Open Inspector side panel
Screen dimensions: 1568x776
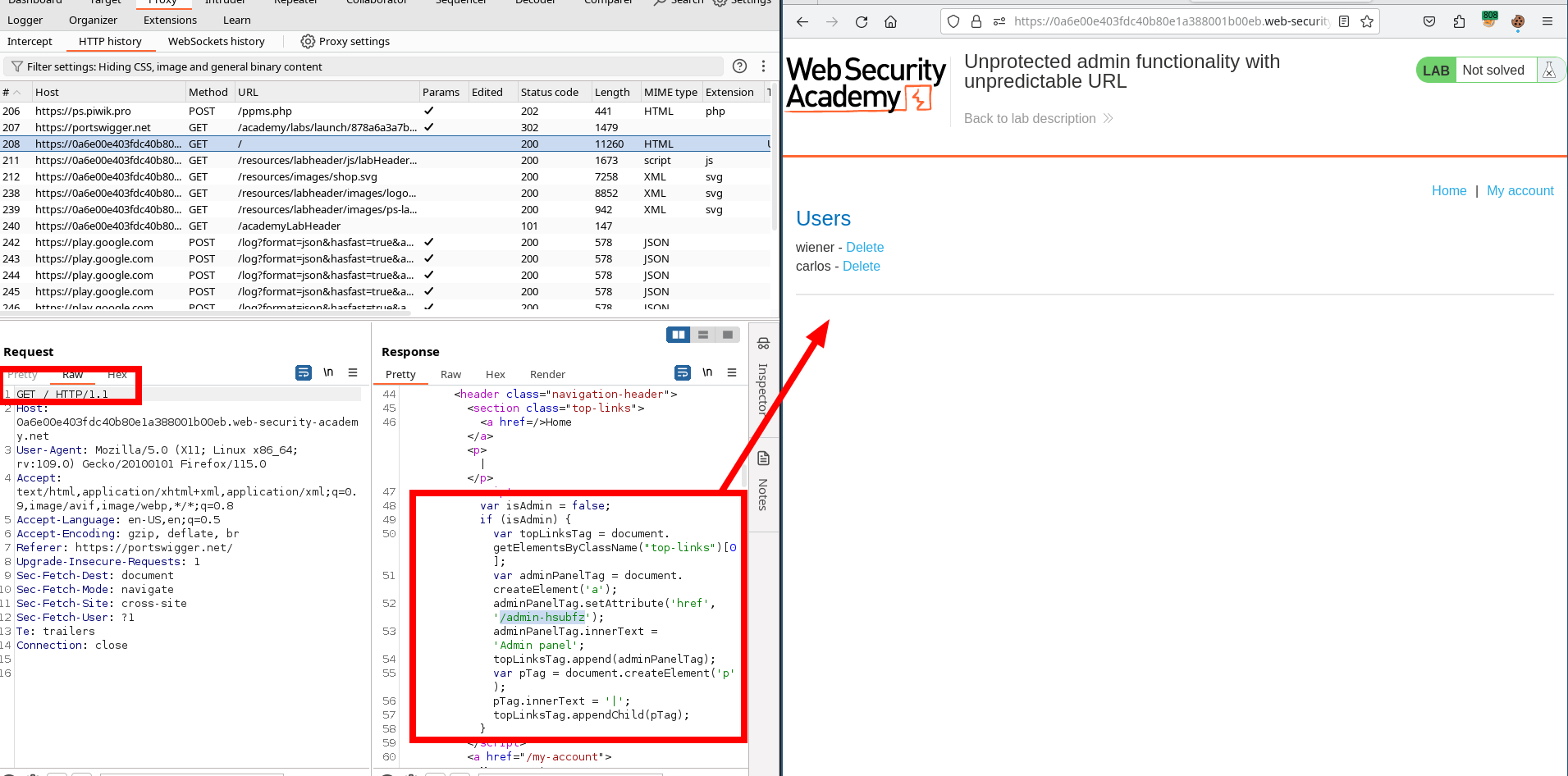pos(763,376)
